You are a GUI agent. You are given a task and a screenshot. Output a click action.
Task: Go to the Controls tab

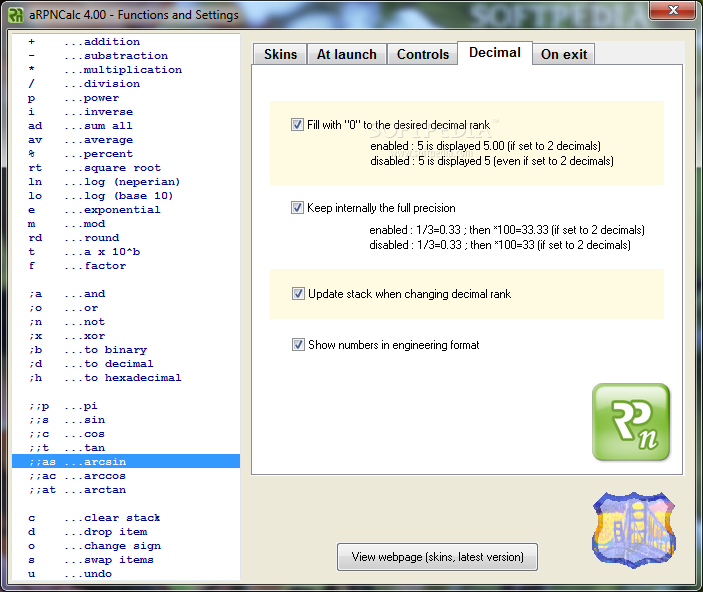click(x=422, y=54)
